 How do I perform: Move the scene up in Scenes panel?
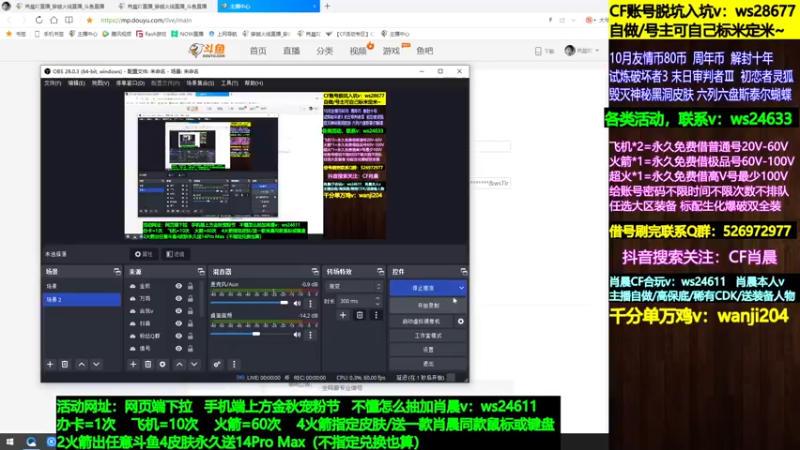[x=82, y=364]
